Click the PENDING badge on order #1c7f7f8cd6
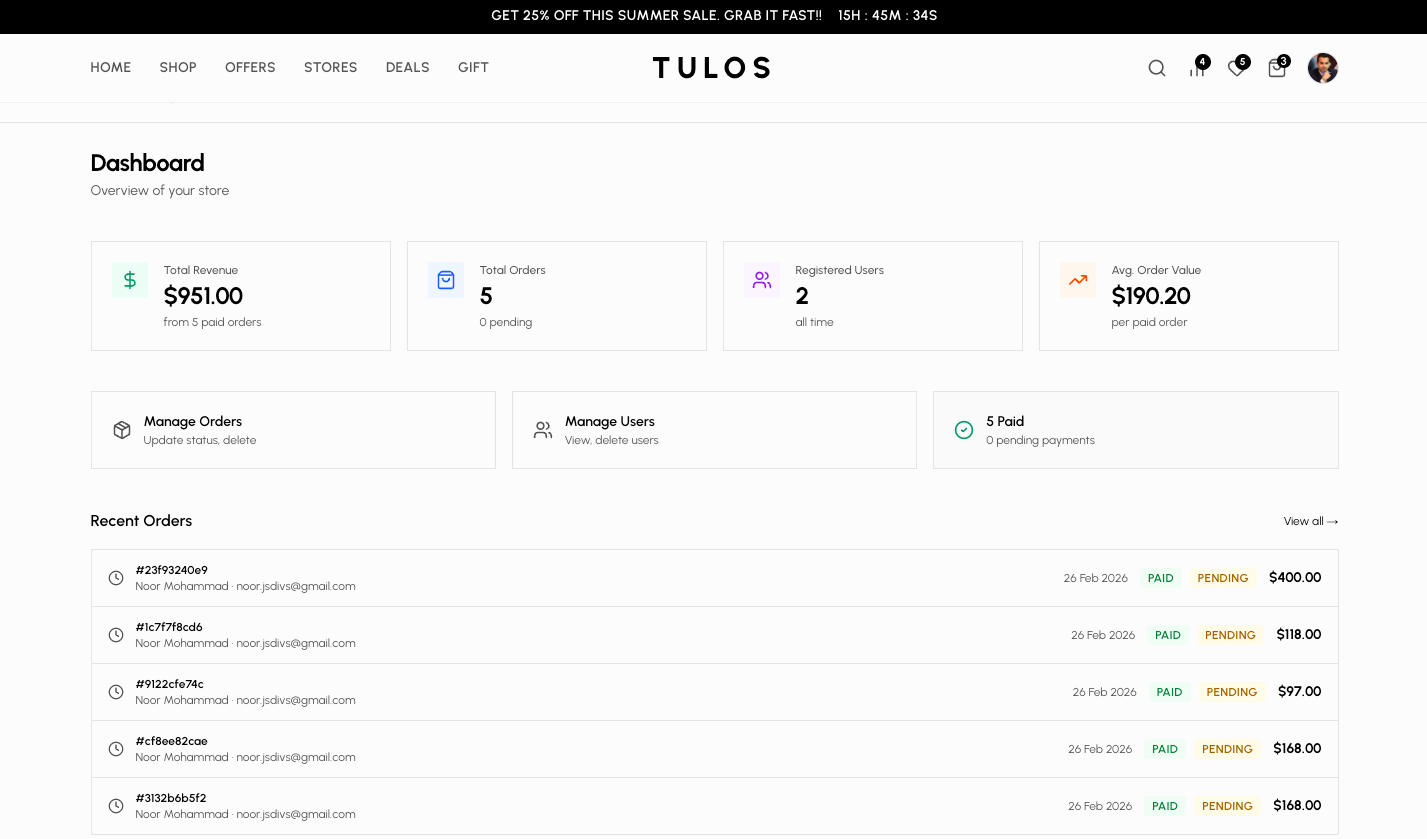 [1230, 635]
